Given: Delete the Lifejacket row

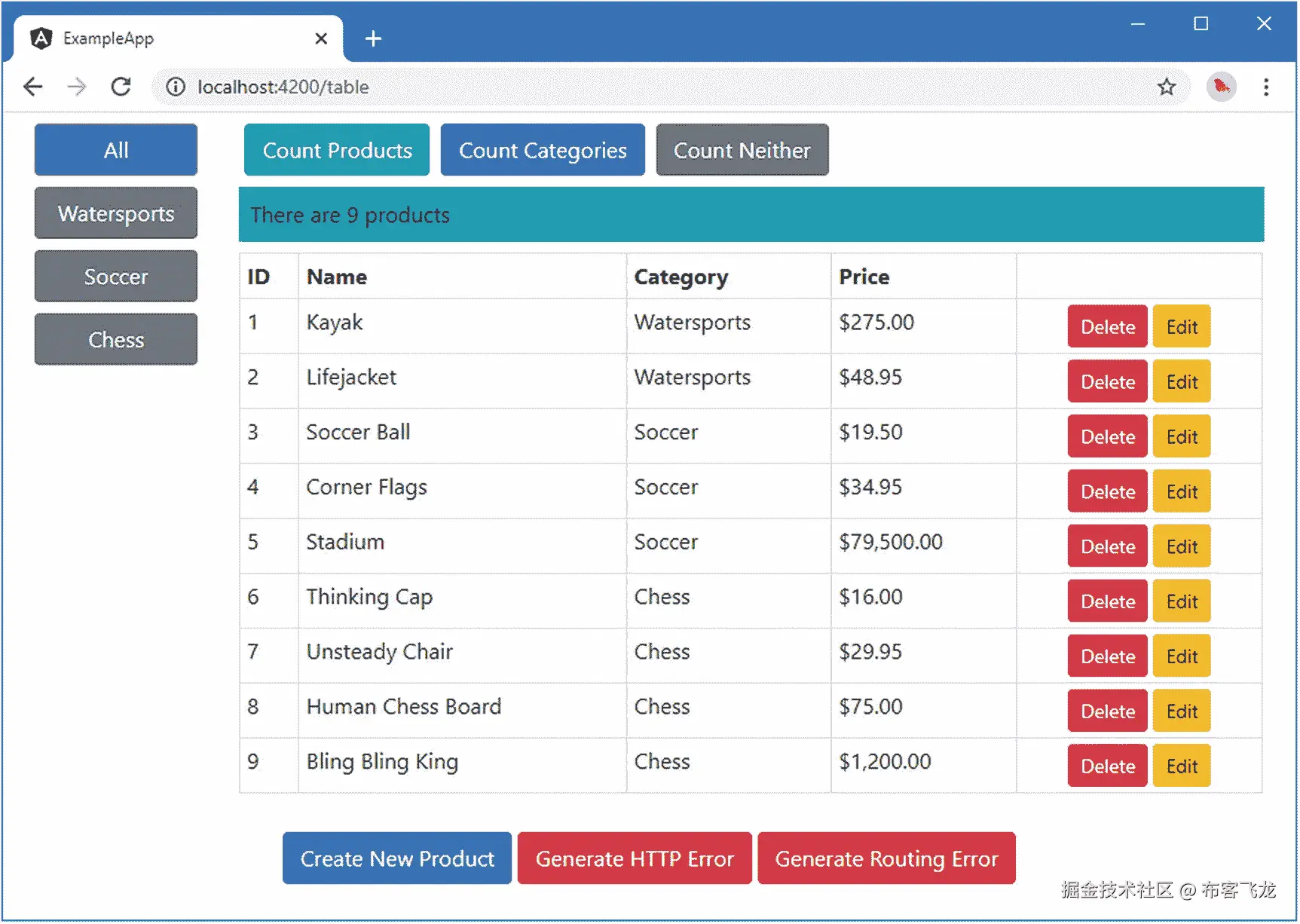Looking at the screenshot, I should click(1107, 381).
